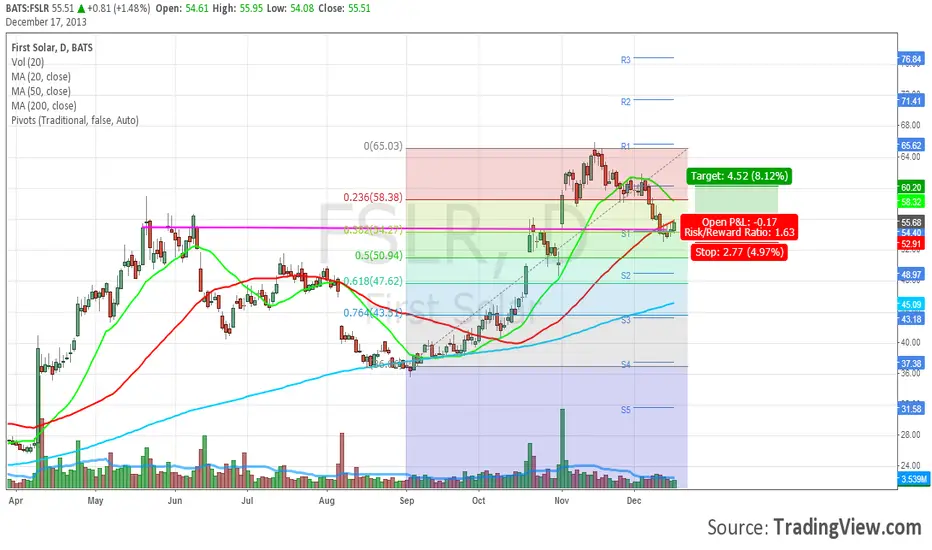This screenshot has width=932, height=550.
Task: Click the 0.236(58.38) Fibonacci level label
Action: (373, 197)
